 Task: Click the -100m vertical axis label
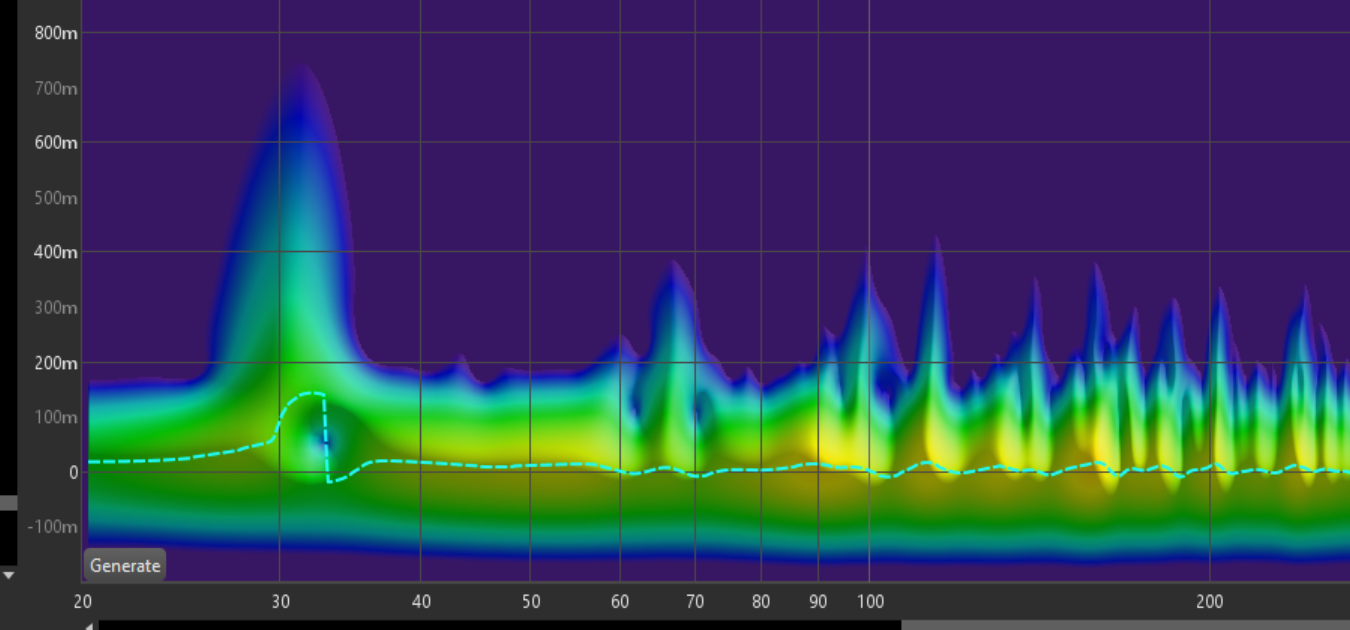[x=53, y=527]
